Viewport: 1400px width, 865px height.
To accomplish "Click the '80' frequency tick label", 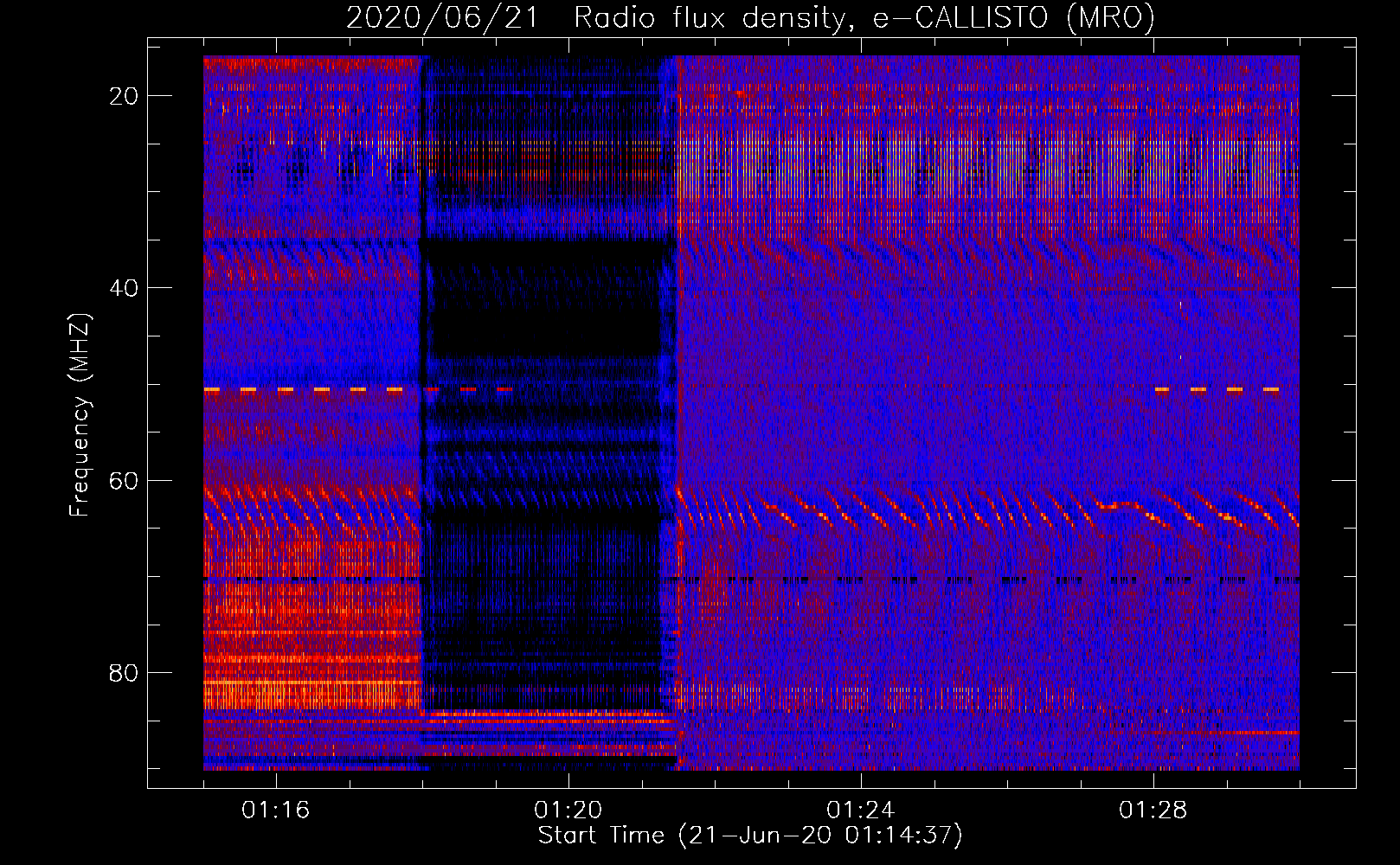I will pos(124,673).
